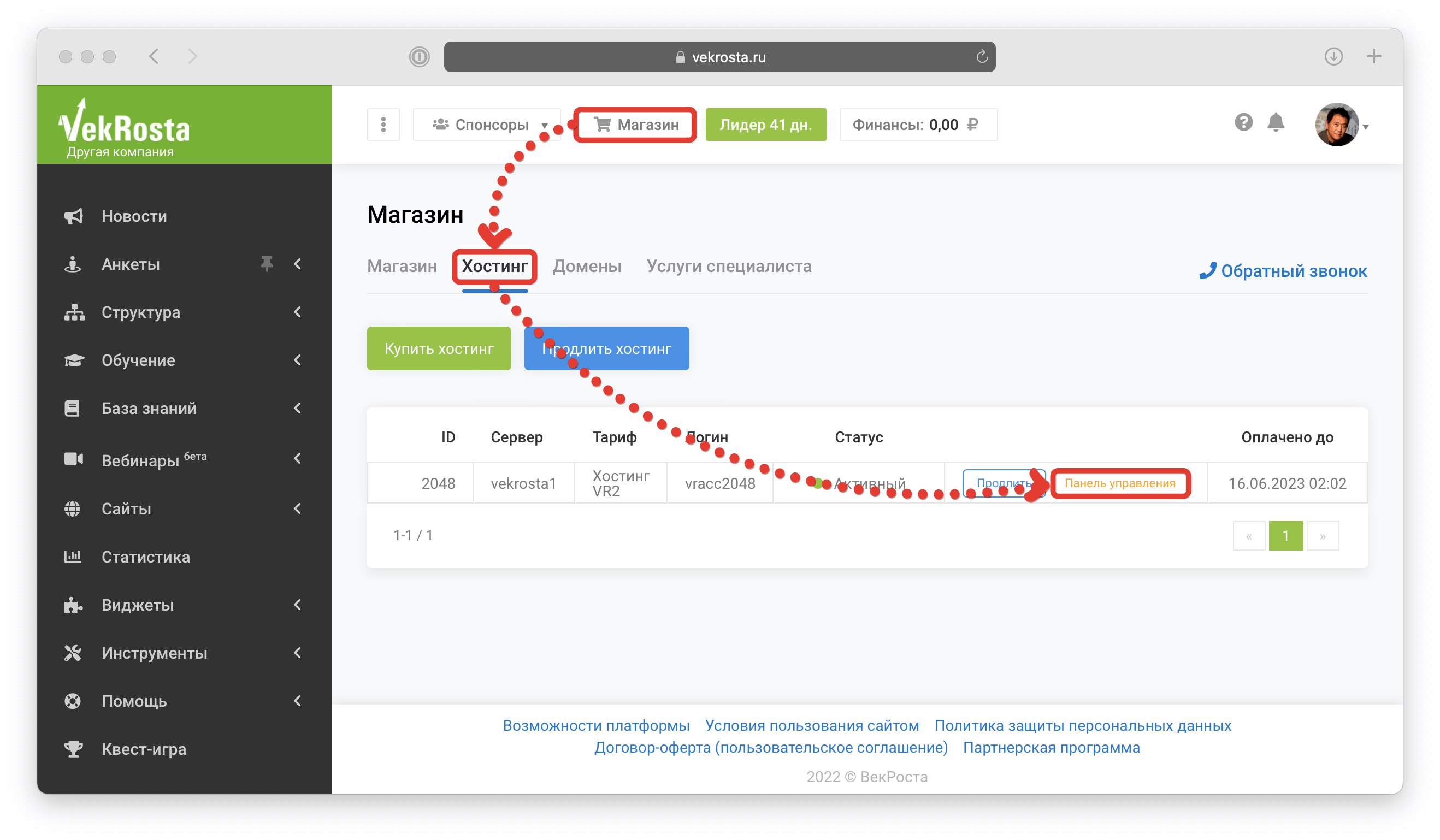Open the Новости megaphone icon
The width and height of the screenshot is (1440, 840).
73,217
